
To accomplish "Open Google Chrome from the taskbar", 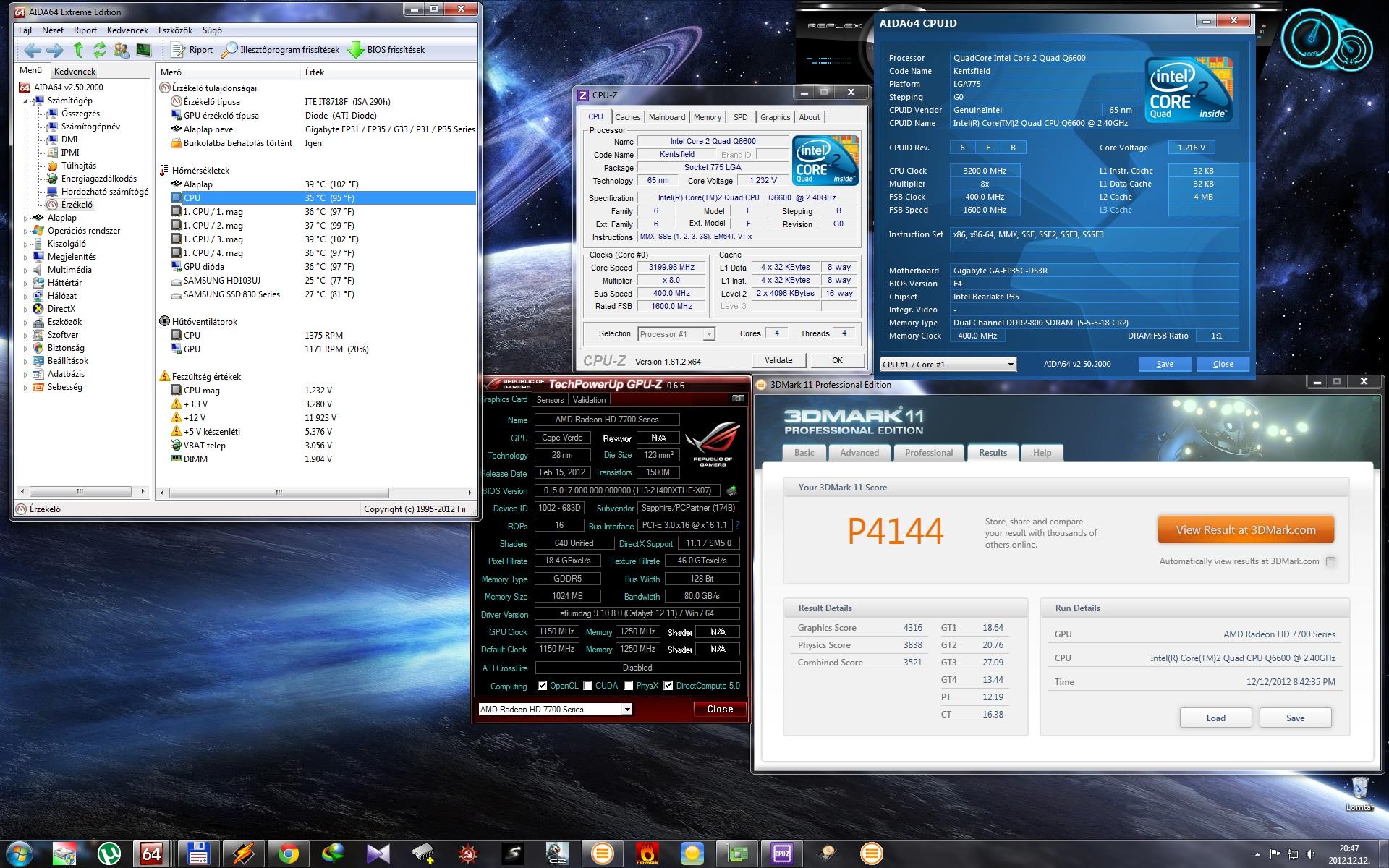I will pyautogui.click(x=288, y=854).
